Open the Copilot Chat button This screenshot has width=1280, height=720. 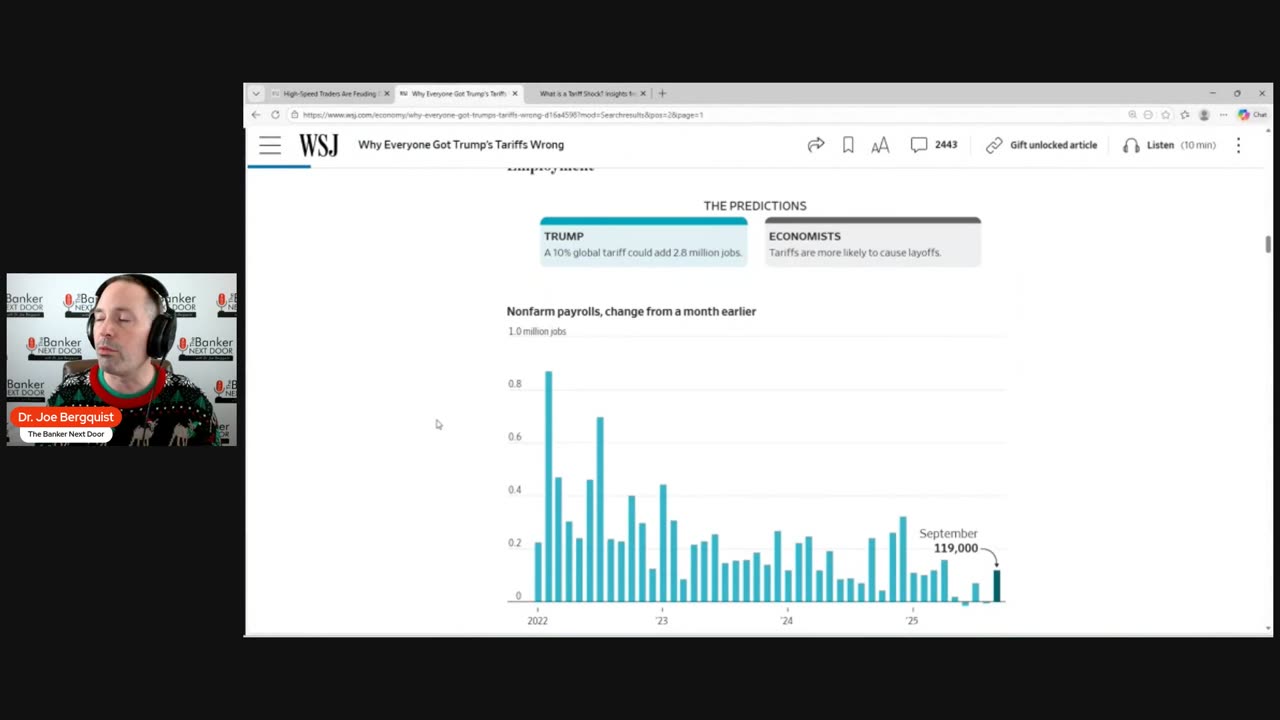[x=1252, y=115]
